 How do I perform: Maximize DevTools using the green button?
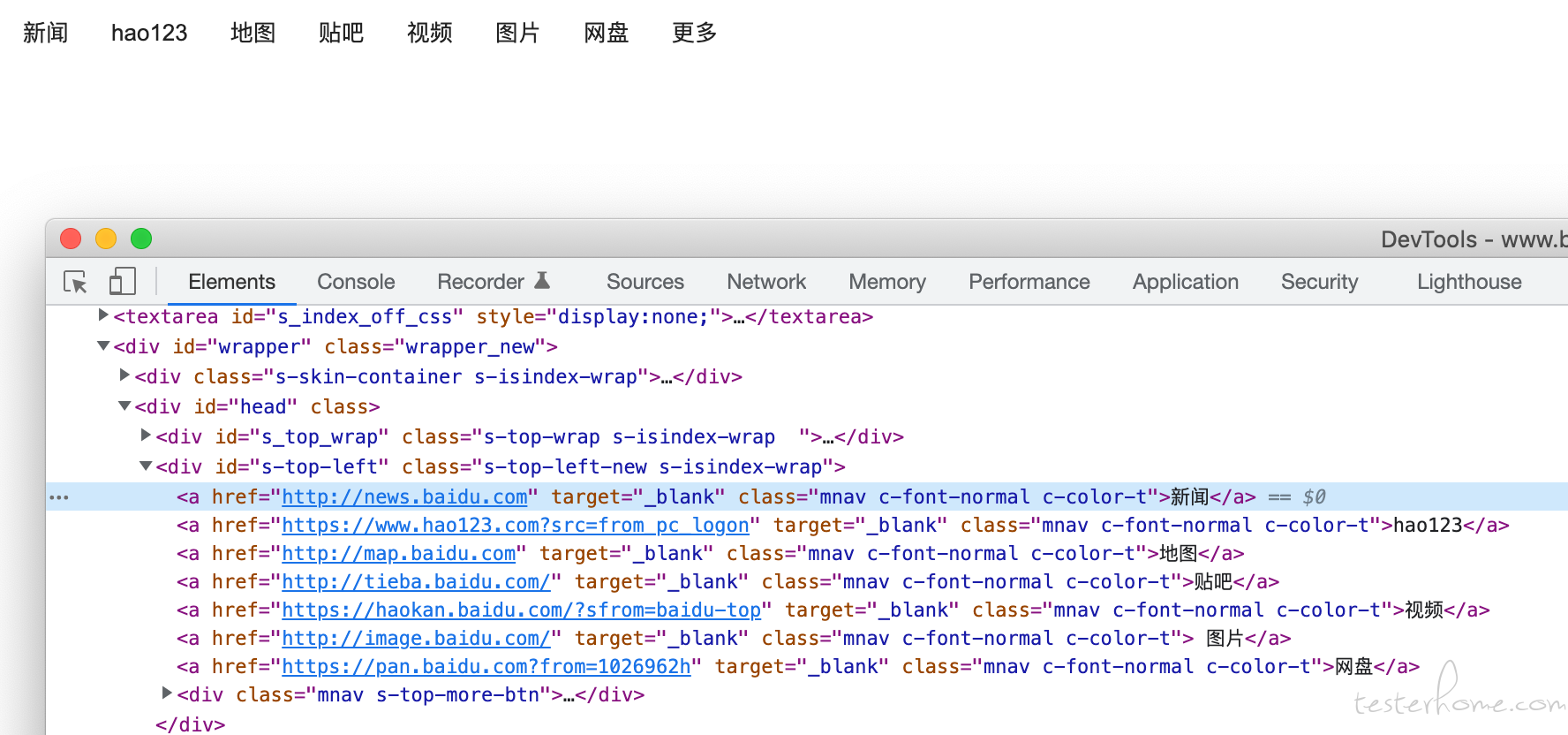(x=141, y=239)
